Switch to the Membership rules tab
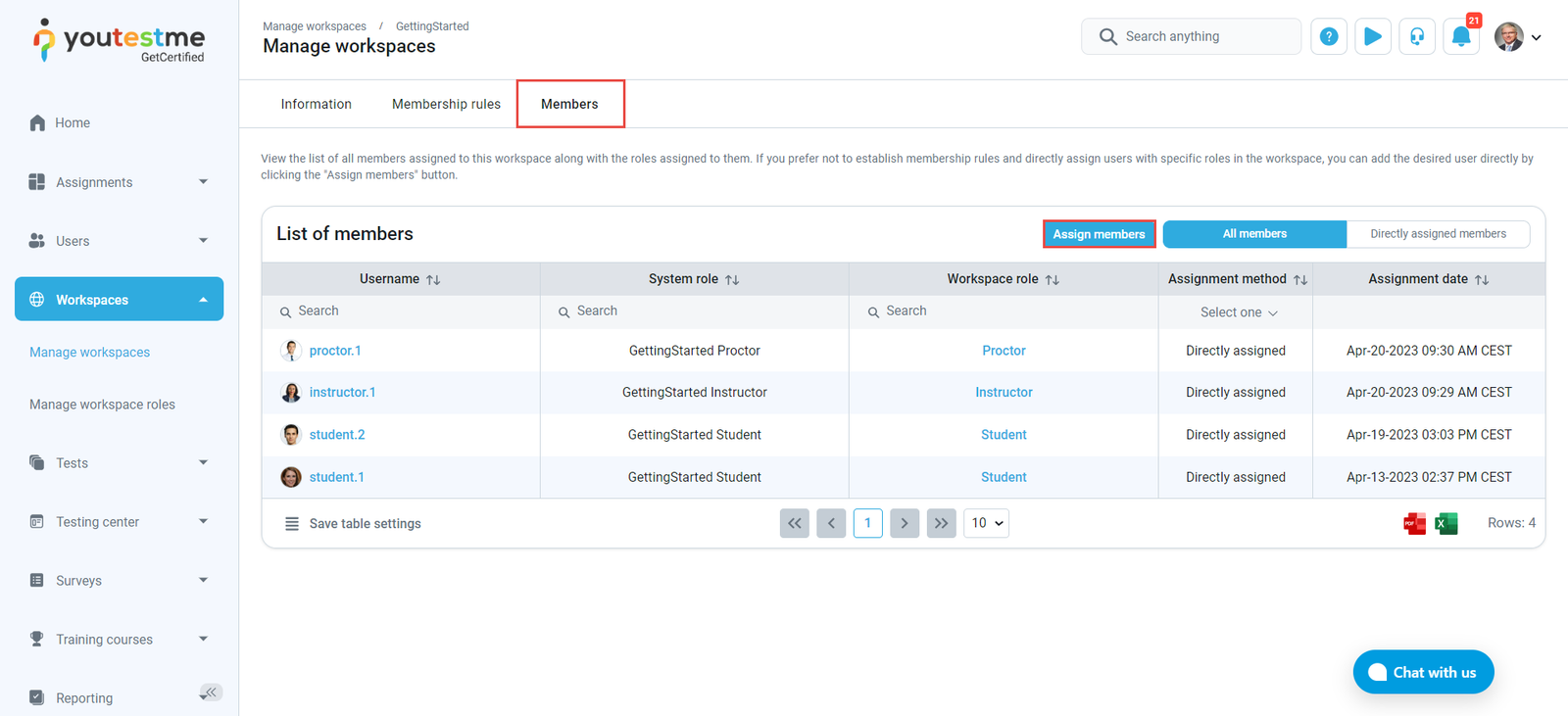Screen dimensions: 1568x716 pyautogui.click(x=446, y=104)
